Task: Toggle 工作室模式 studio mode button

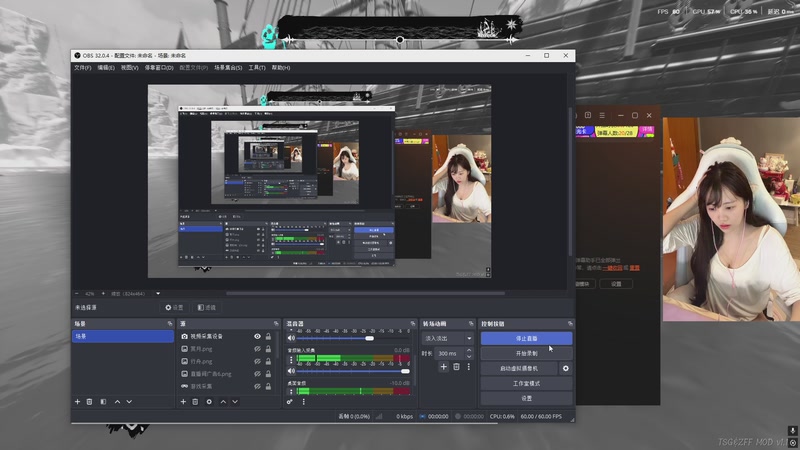Action: click(527, 383)
